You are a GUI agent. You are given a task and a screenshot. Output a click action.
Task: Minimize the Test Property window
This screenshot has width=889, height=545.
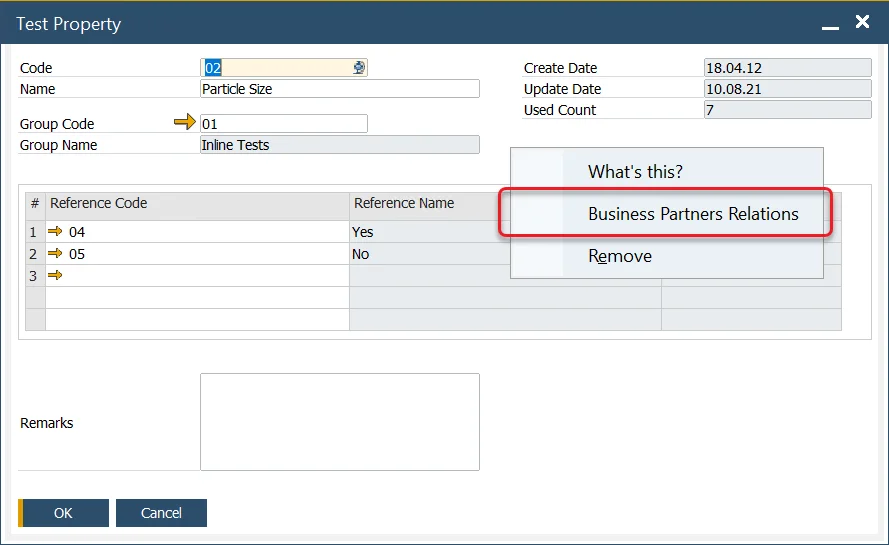pyautogui.click(x=830, y=24)
